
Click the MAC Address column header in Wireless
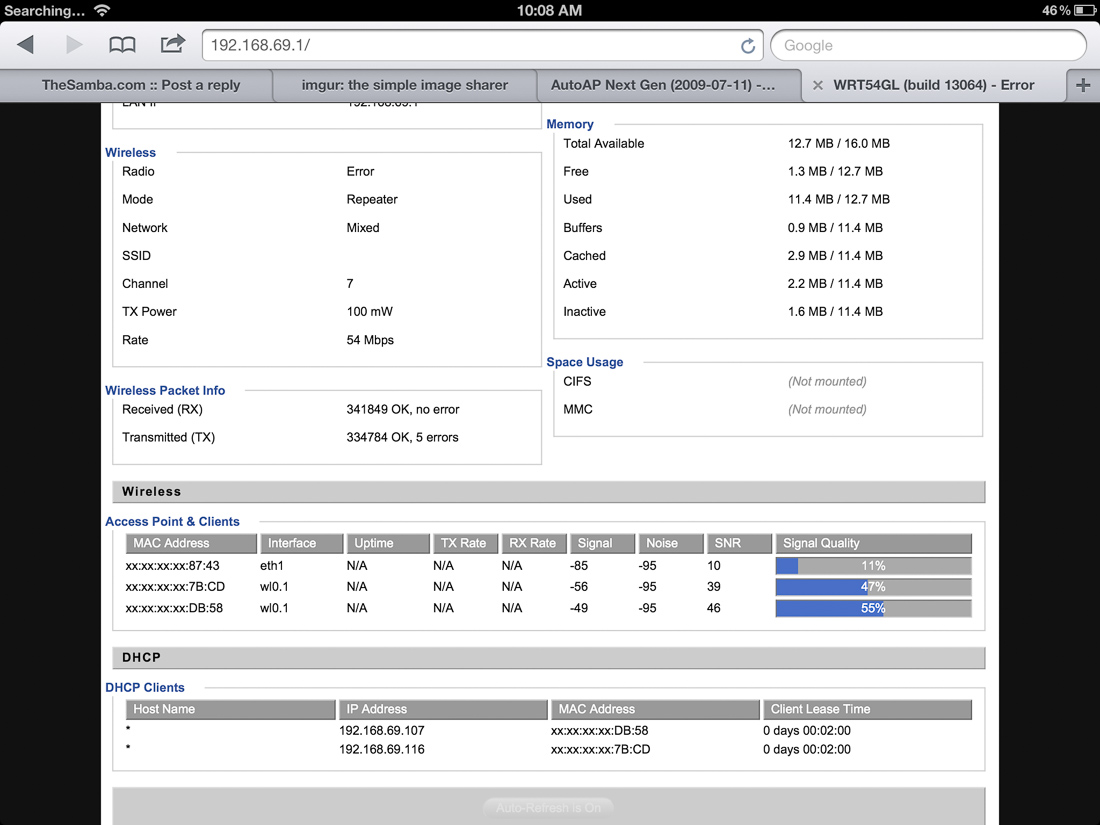click(191, 543)
